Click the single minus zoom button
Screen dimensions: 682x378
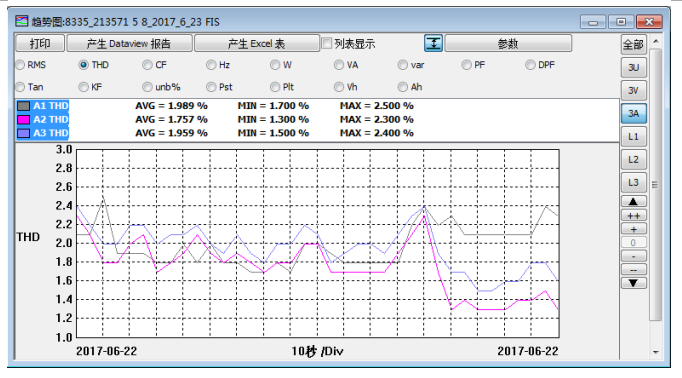pos(633,256)
